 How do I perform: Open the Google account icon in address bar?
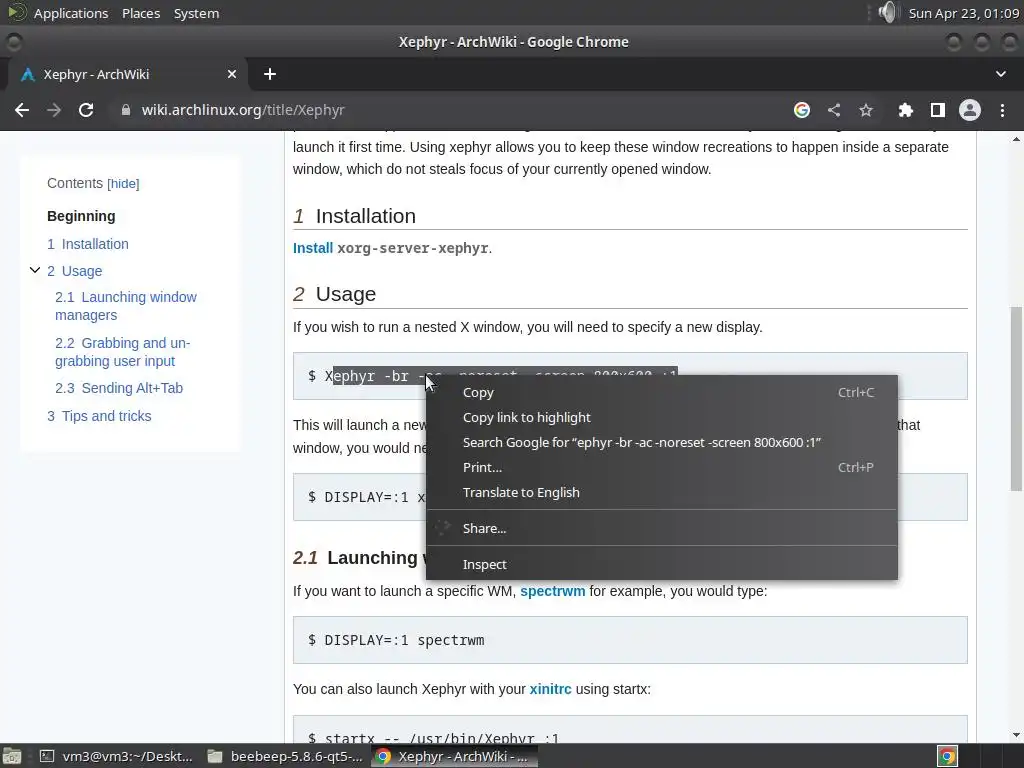pyautogui.click(x=802, y=110)
